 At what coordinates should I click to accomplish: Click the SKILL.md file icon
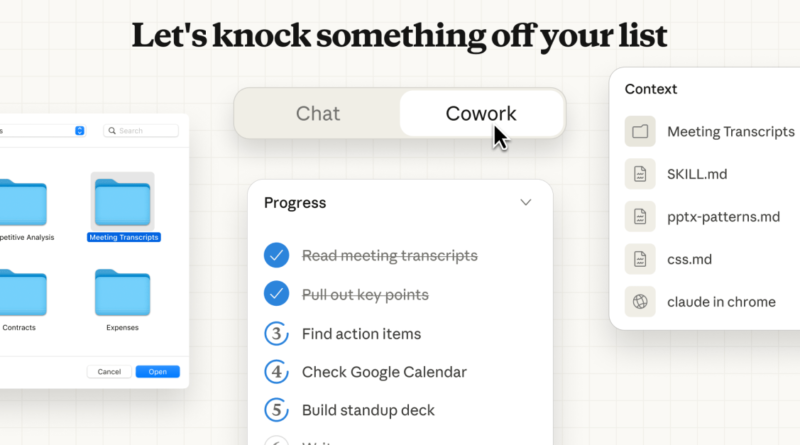coord(640,174)
